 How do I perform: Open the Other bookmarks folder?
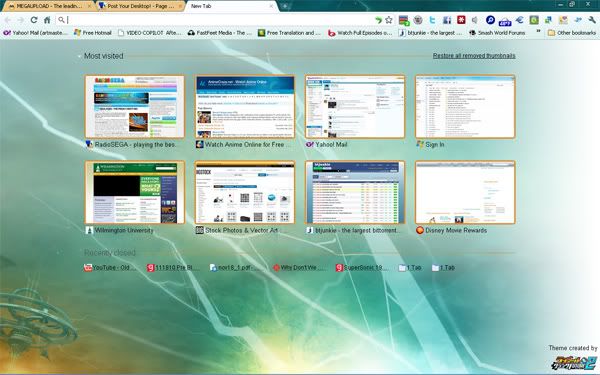(572, 33)
